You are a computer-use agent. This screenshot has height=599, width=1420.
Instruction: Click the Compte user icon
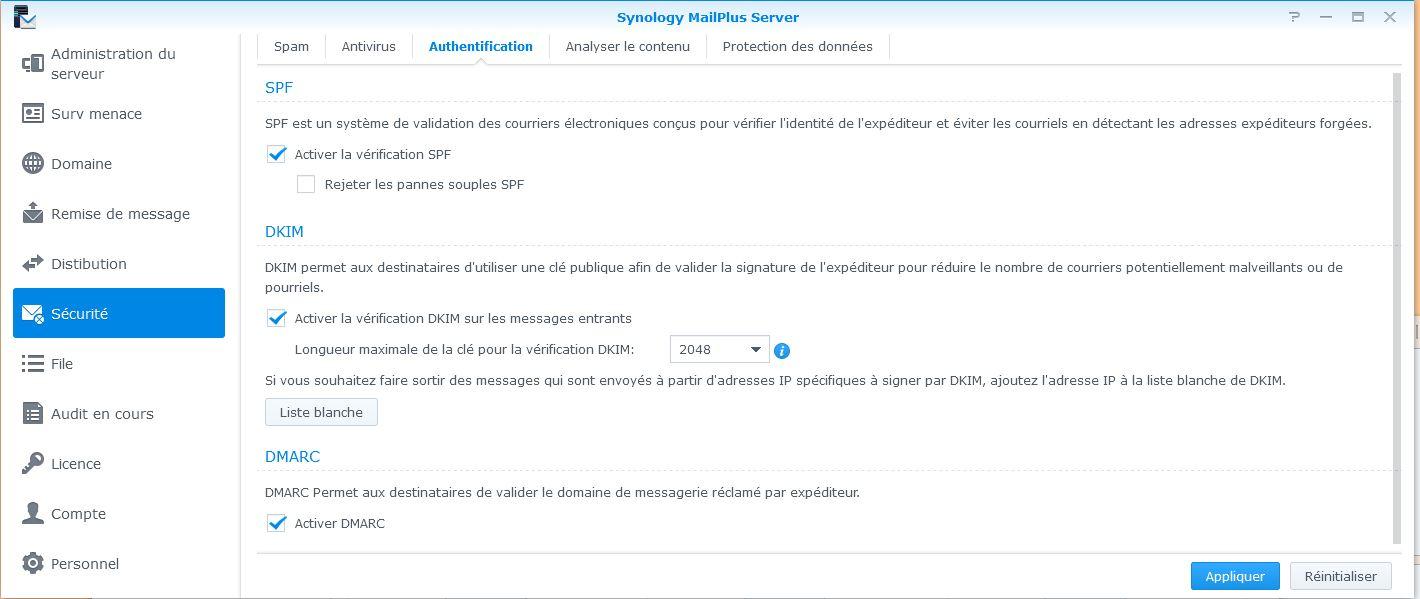point(33,513)
